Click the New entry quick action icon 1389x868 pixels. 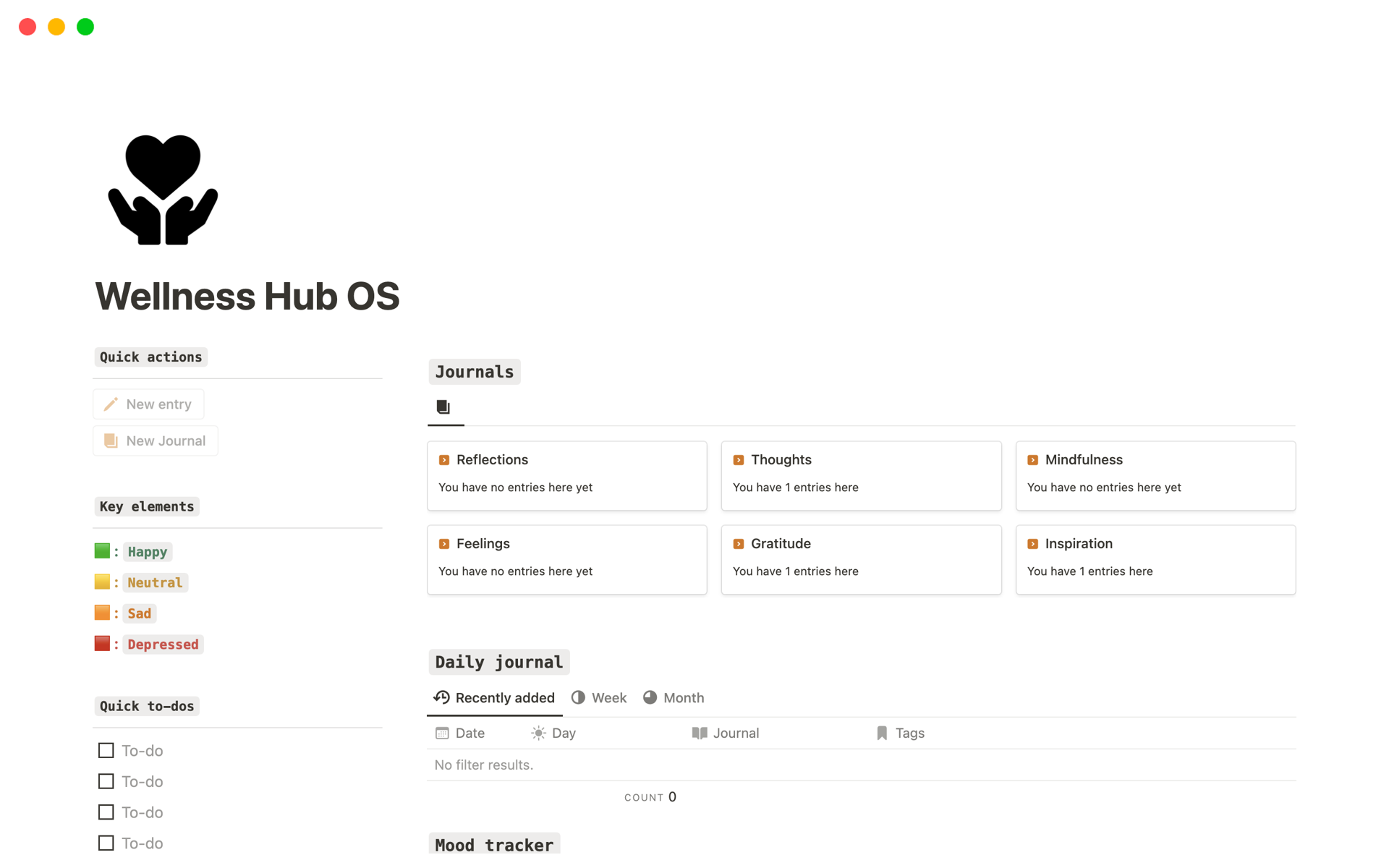pos(110,403)
